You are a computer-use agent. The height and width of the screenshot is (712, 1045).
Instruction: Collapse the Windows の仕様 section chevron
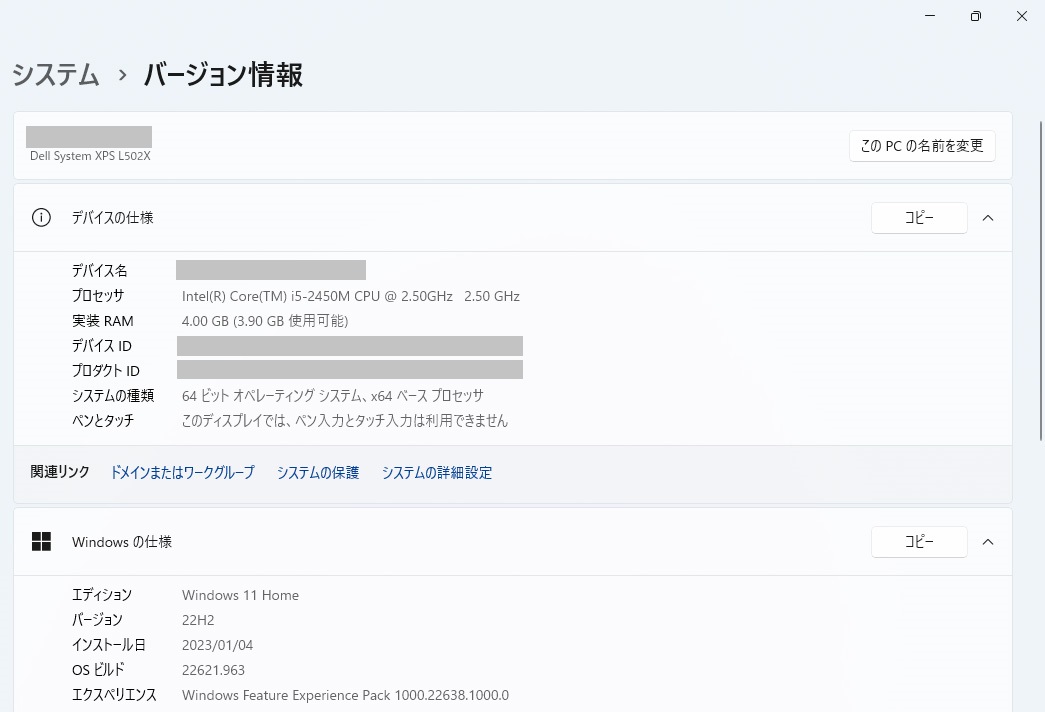coord(988,542)
